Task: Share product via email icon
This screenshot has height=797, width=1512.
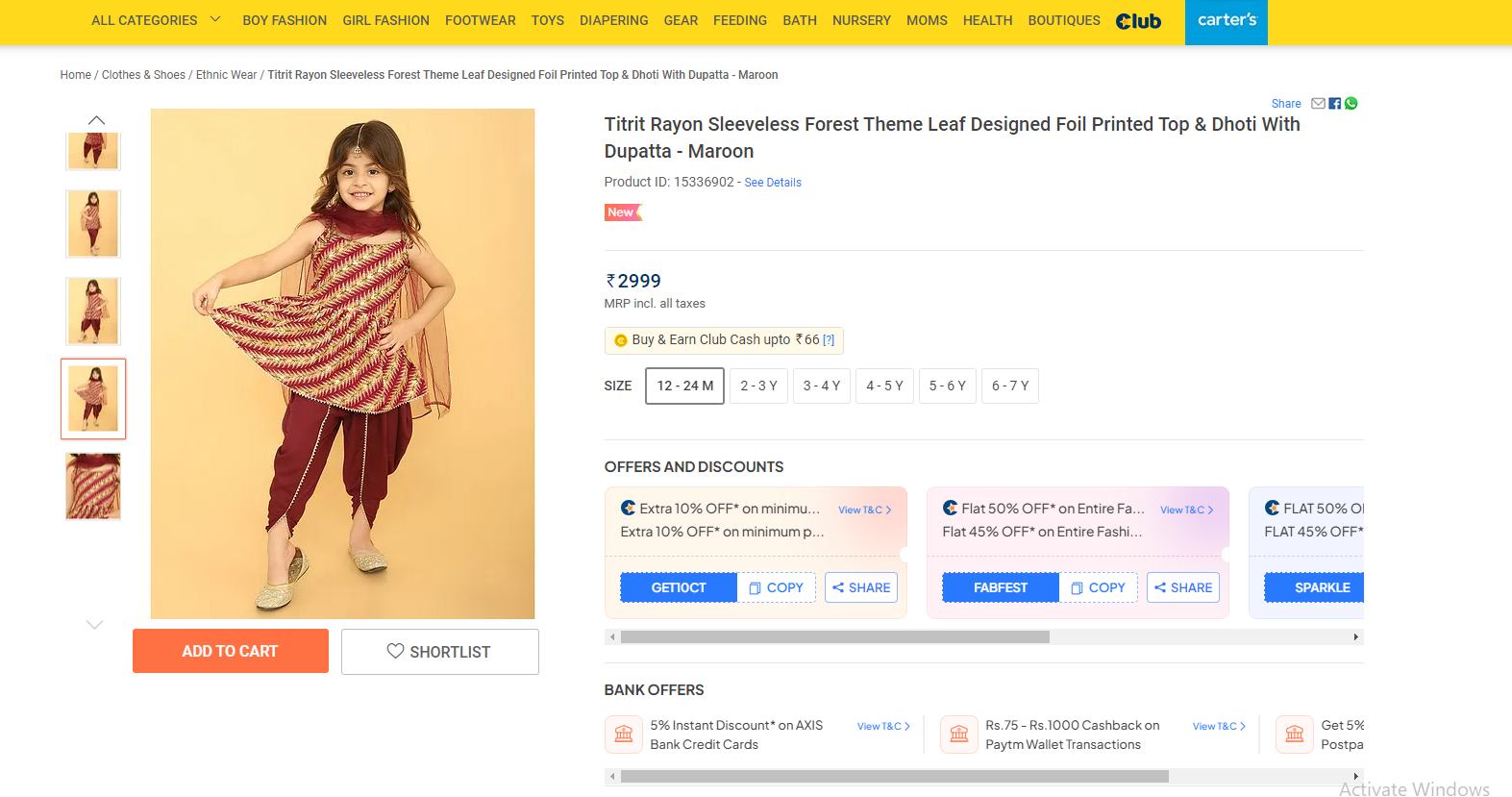Action: pyautogui.click(x=1318, y=104)
